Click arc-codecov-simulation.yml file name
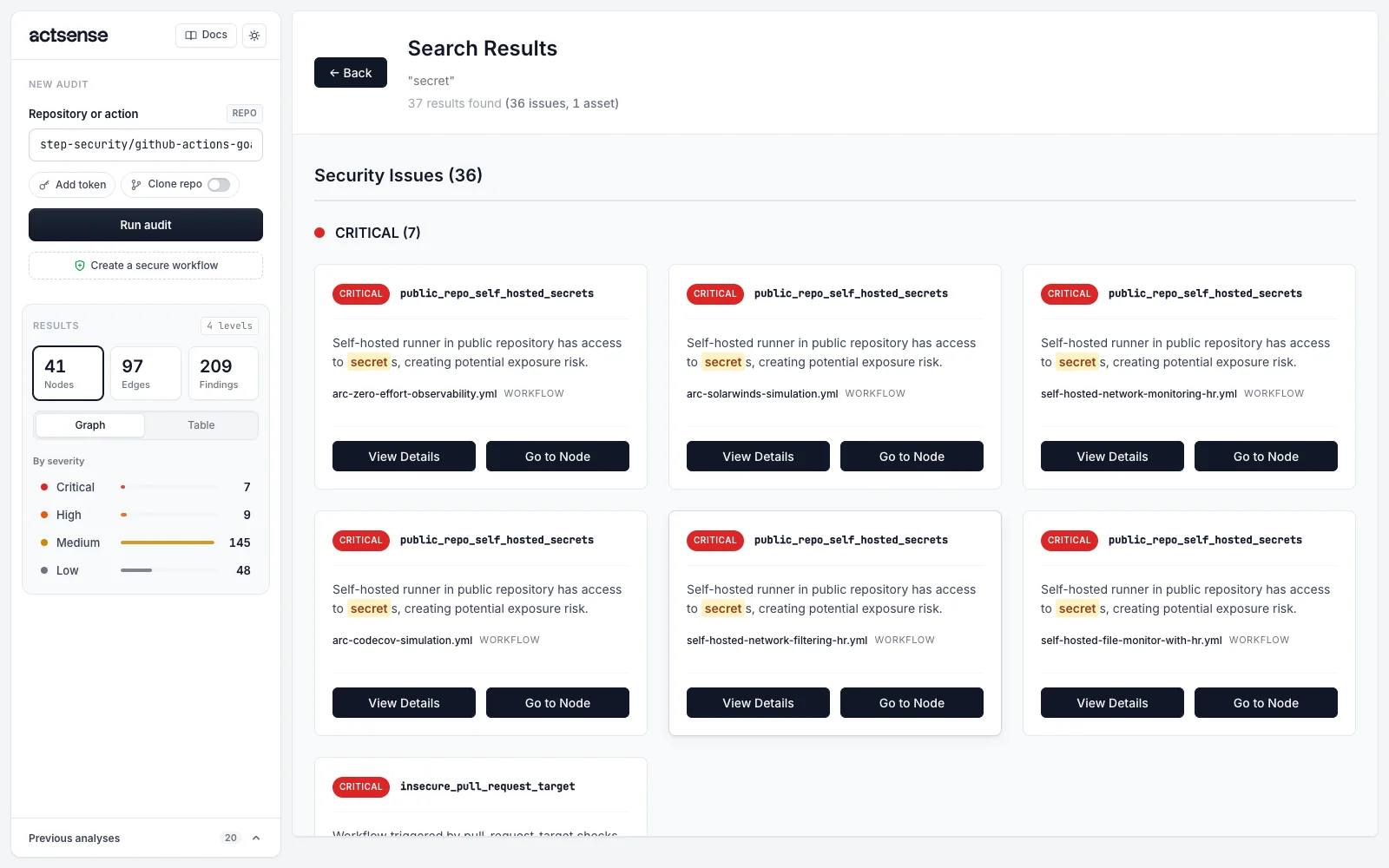This screenshot has height=868, width=1389. pyautogui.click(x=402, y=641)
